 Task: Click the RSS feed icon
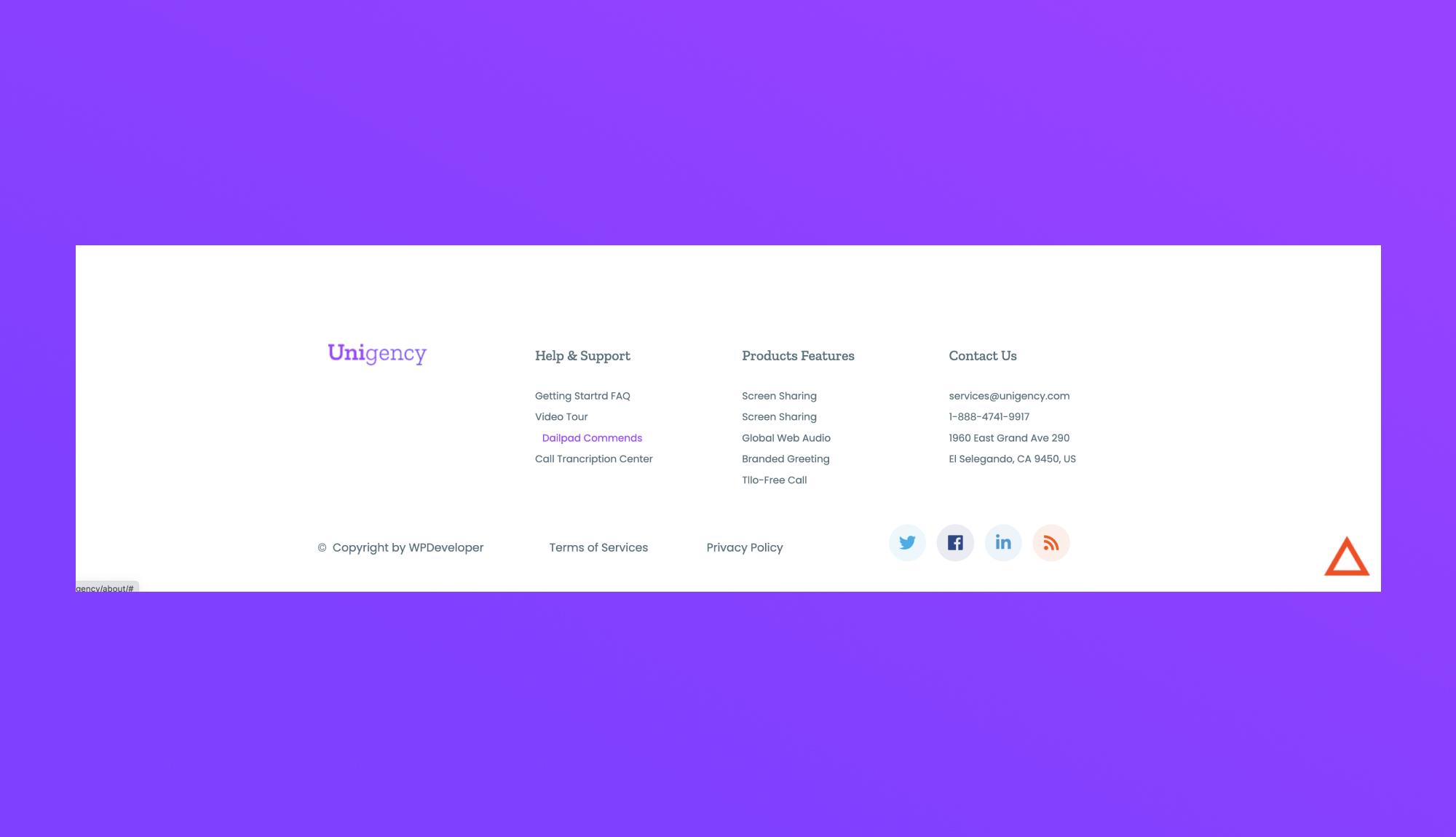(1051, 542)
